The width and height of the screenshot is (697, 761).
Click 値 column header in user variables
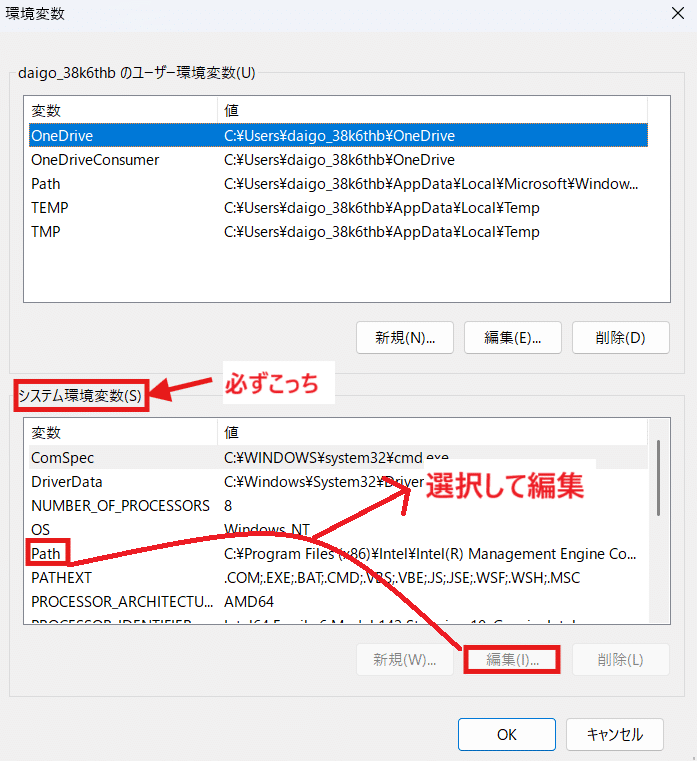(432, 111)
